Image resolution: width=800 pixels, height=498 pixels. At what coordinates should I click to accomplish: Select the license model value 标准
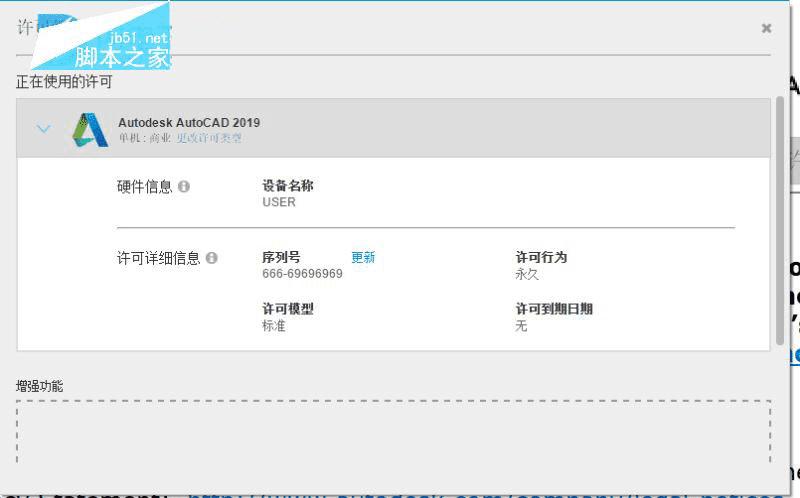(x=274, y=326)
